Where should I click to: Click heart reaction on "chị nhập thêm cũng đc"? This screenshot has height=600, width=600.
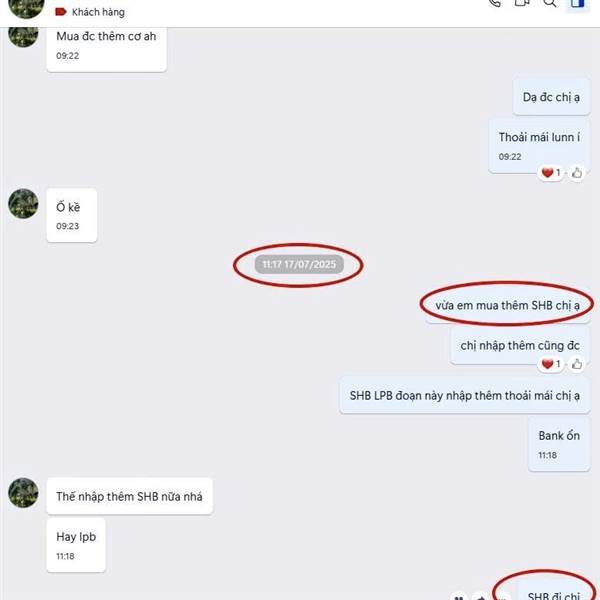click(x=551, y=364)
